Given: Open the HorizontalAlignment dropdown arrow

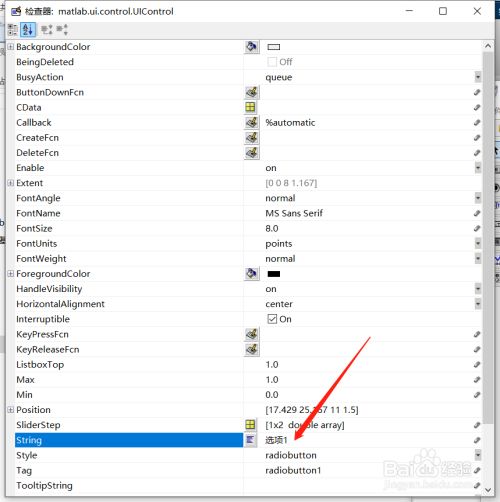Looking at the screenshot, I should (x=478, y=304).
